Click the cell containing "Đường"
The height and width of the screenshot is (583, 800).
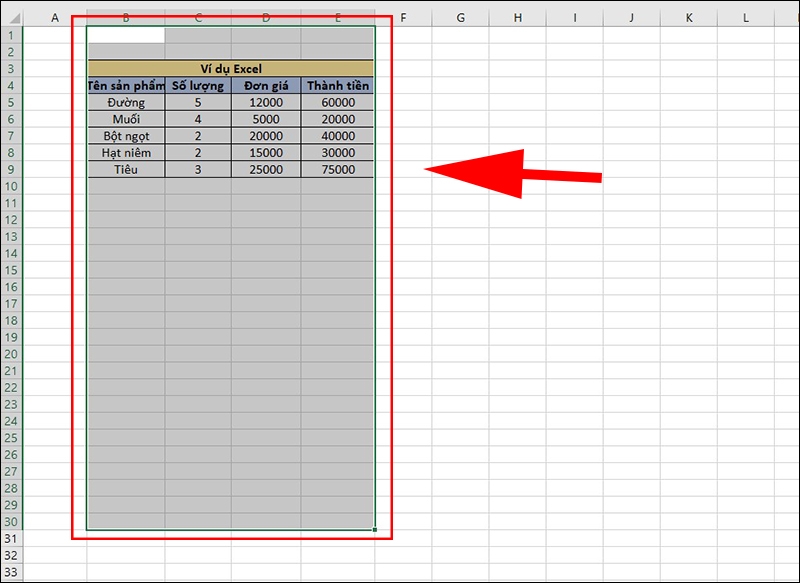[x=124, y=102]
